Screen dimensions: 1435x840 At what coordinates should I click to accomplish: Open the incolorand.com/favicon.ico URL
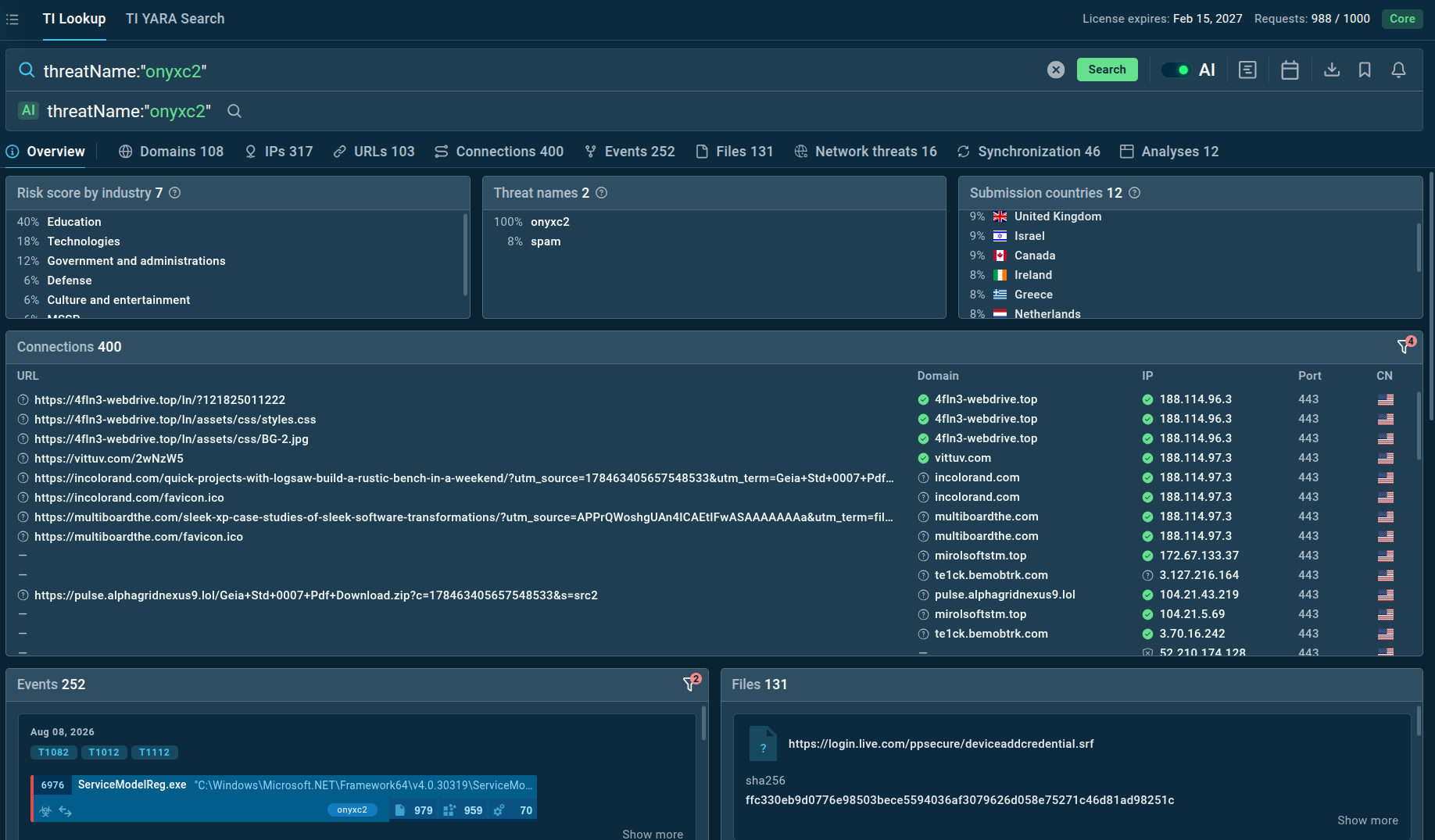(129, 498)
